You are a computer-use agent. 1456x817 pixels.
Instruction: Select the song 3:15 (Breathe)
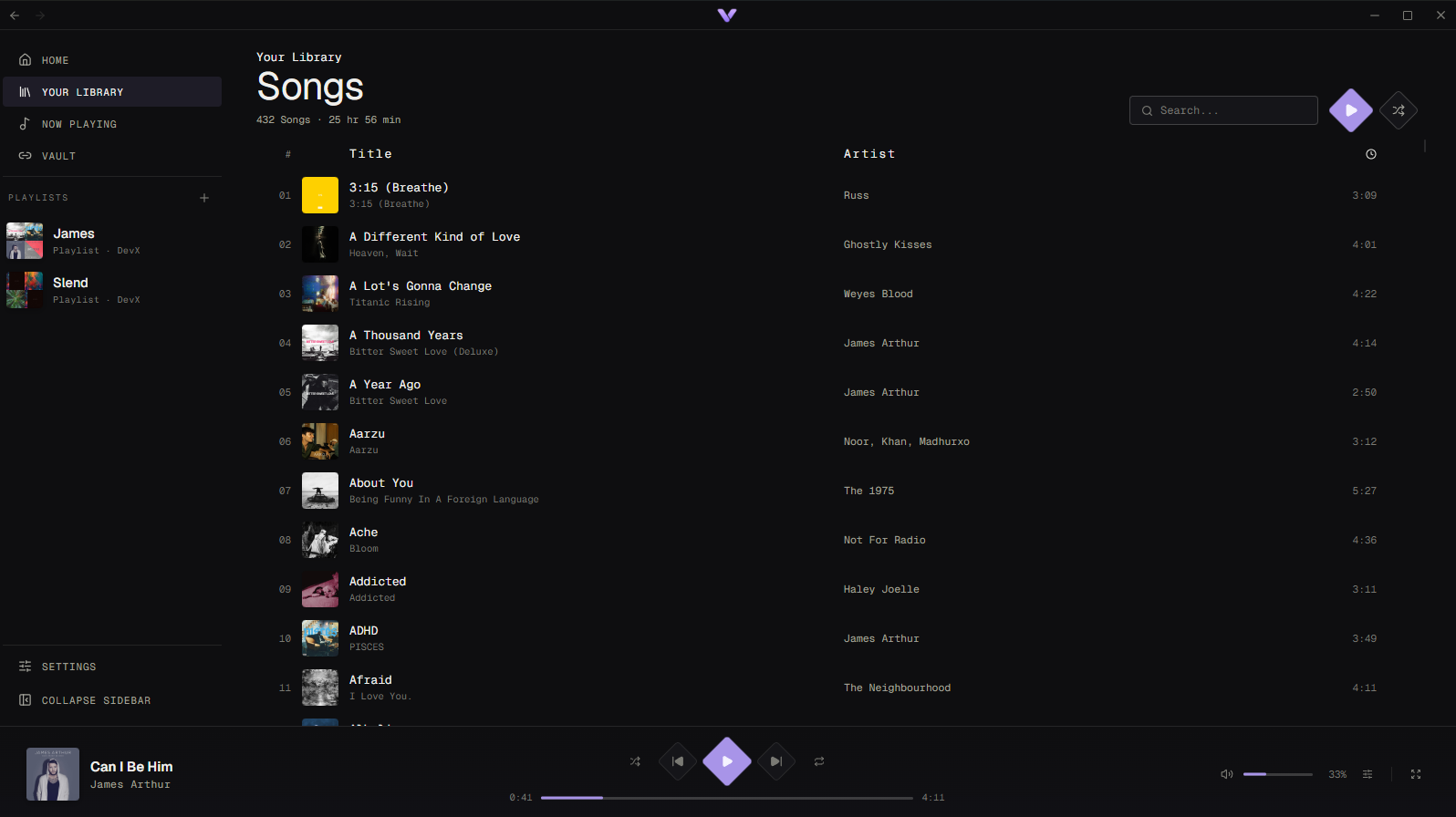pyautogui.click(x=827, y=195)
